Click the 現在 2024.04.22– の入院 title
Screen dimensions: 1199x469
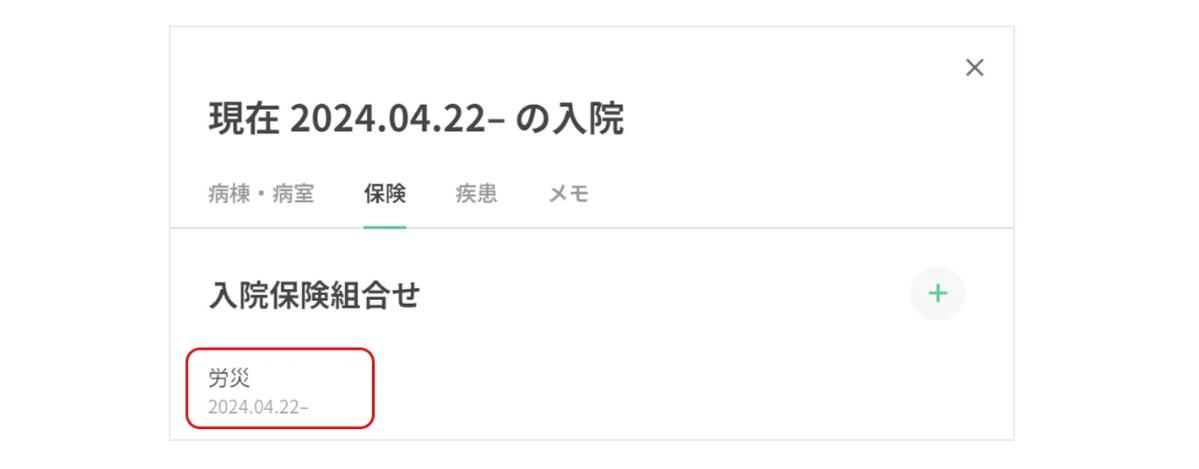[416, 120]
